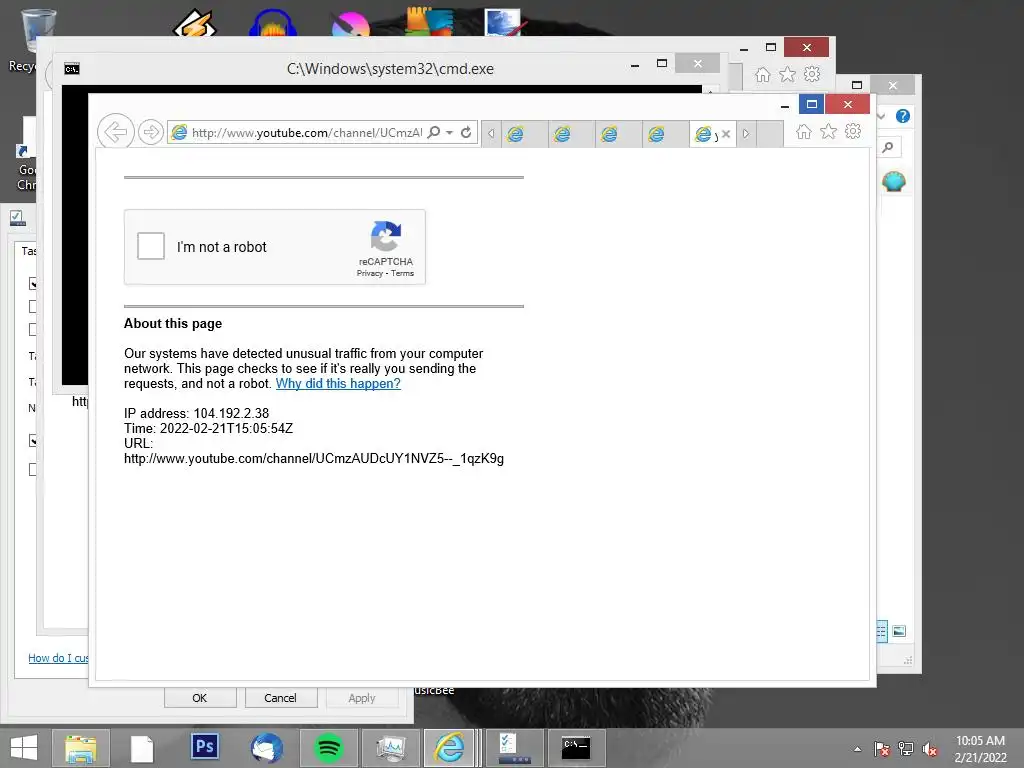Open the address bar autocomplete dropdown
The height and width of the screenshot is (768, 1024).
[x=449, y=133]
